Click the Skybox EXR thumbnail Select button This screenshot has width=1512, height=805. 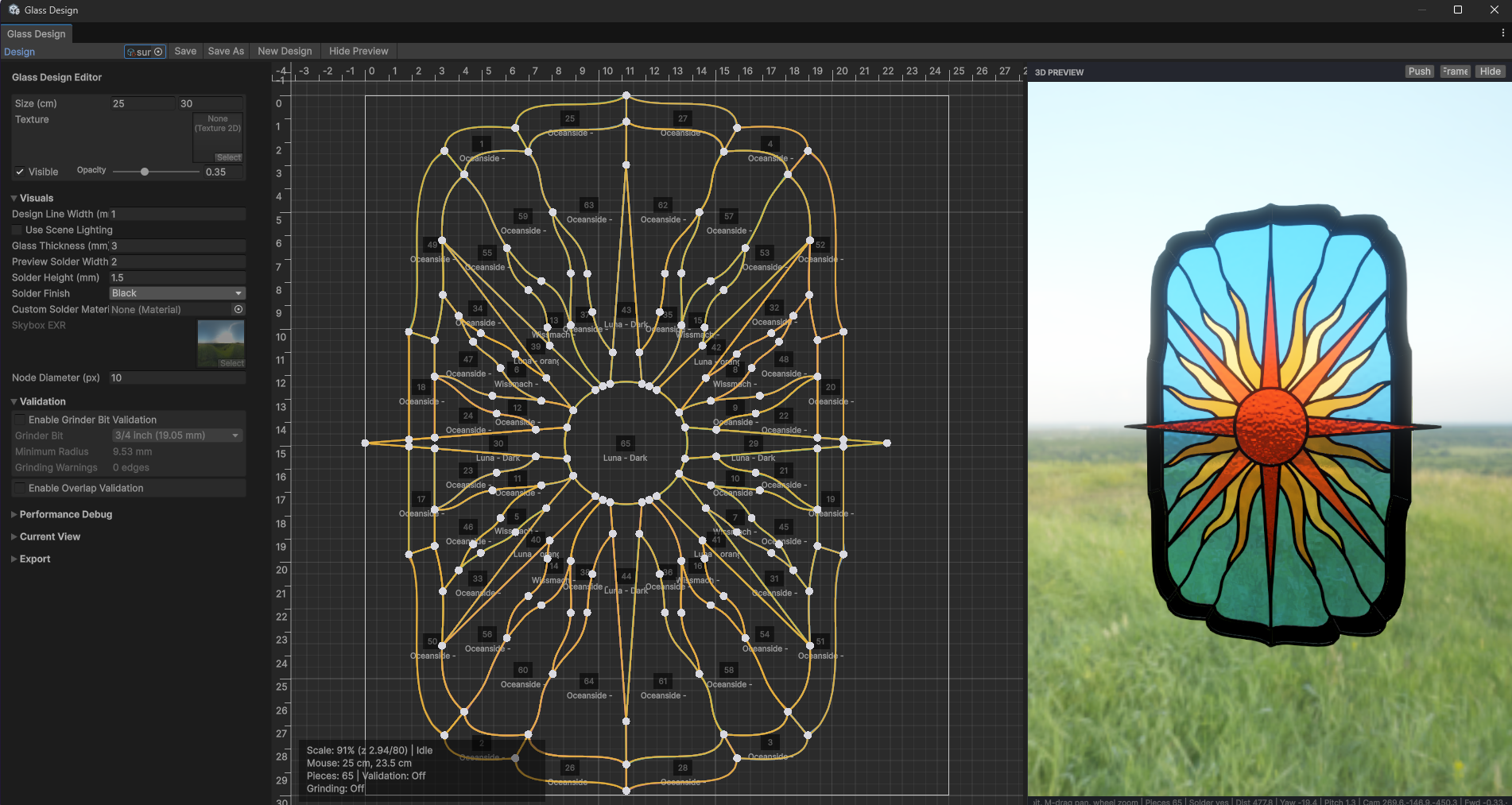coord(231,363)
